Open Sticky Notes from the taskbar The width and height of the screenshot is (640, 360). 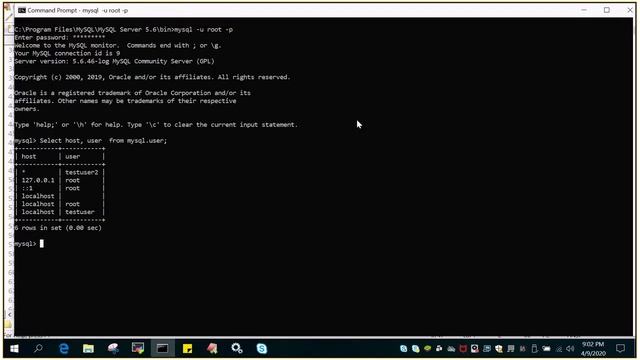pyautogui.click(x=187, y=349)
